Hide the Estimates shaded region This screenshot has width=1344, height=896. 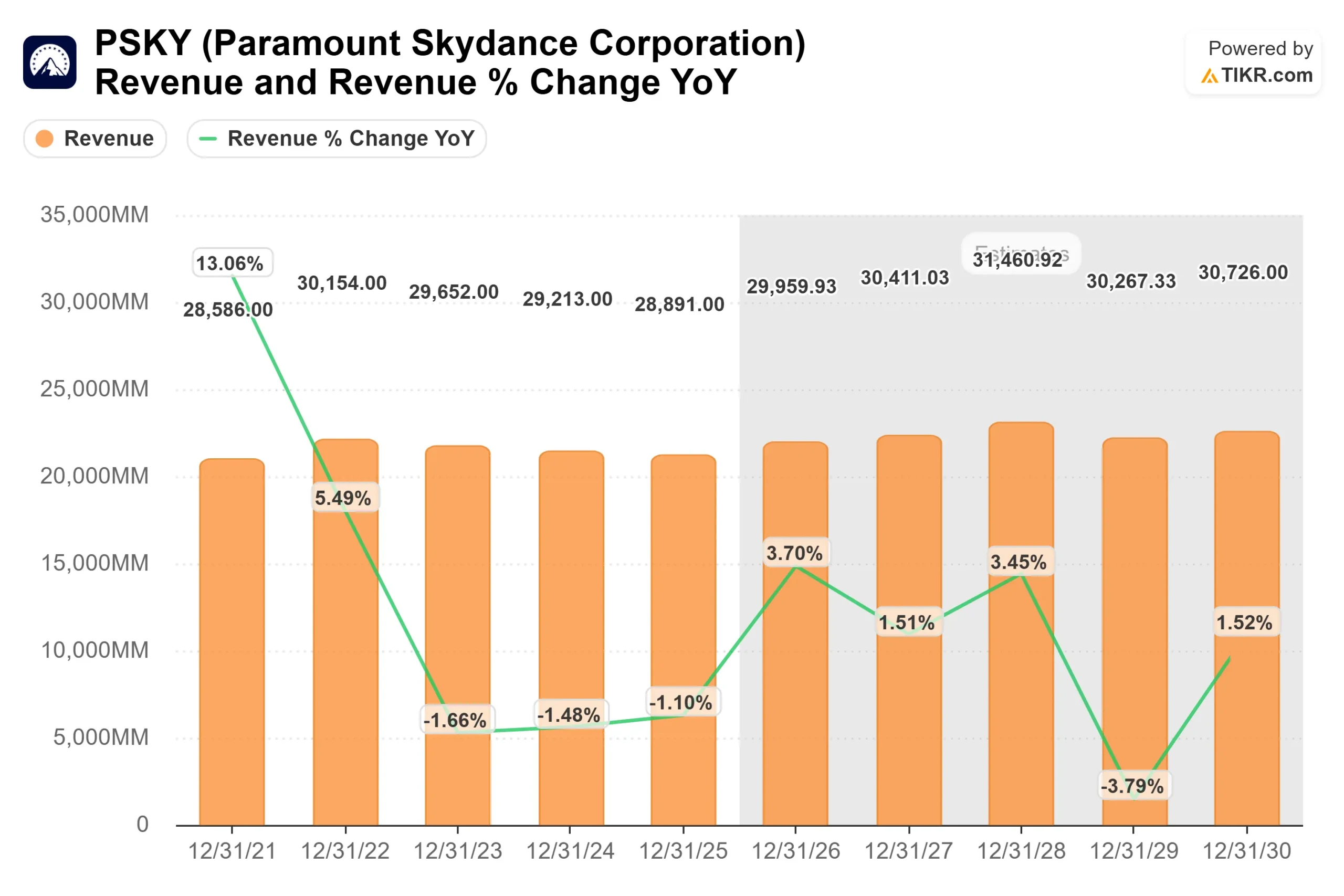click(1021, 253)
